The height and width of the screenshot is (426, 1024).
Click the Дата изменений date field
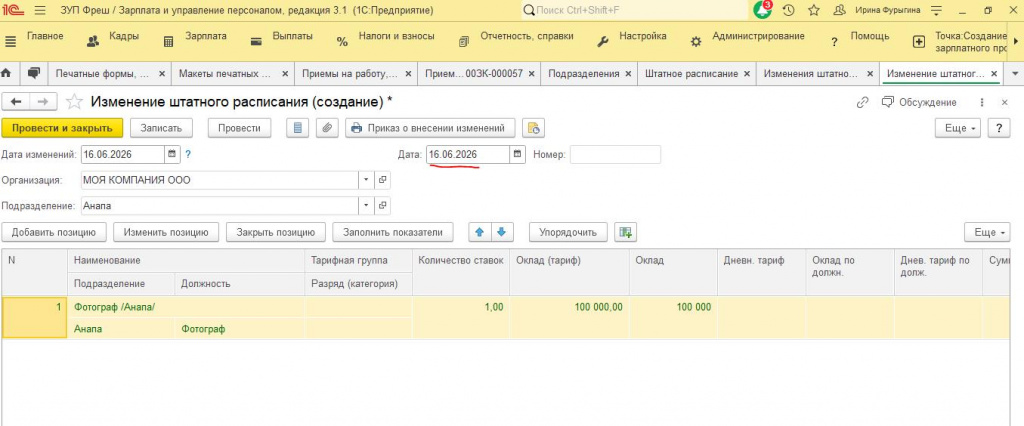(x=123, y=154)
